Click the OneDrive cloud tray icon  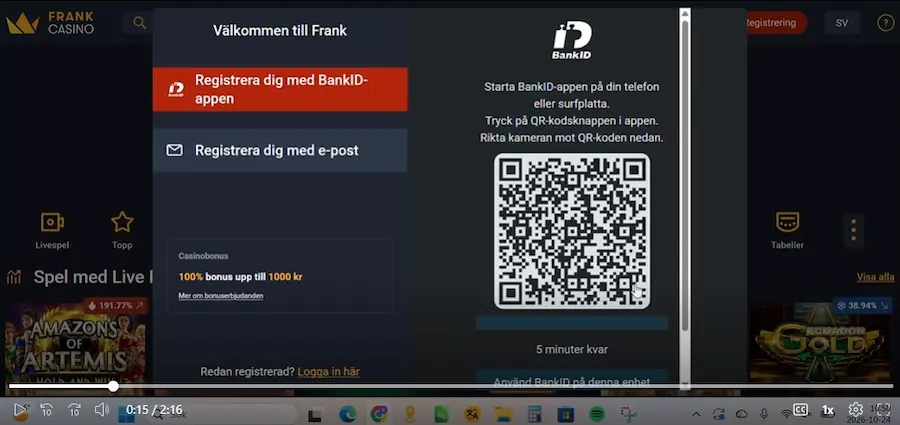[742, 414]
